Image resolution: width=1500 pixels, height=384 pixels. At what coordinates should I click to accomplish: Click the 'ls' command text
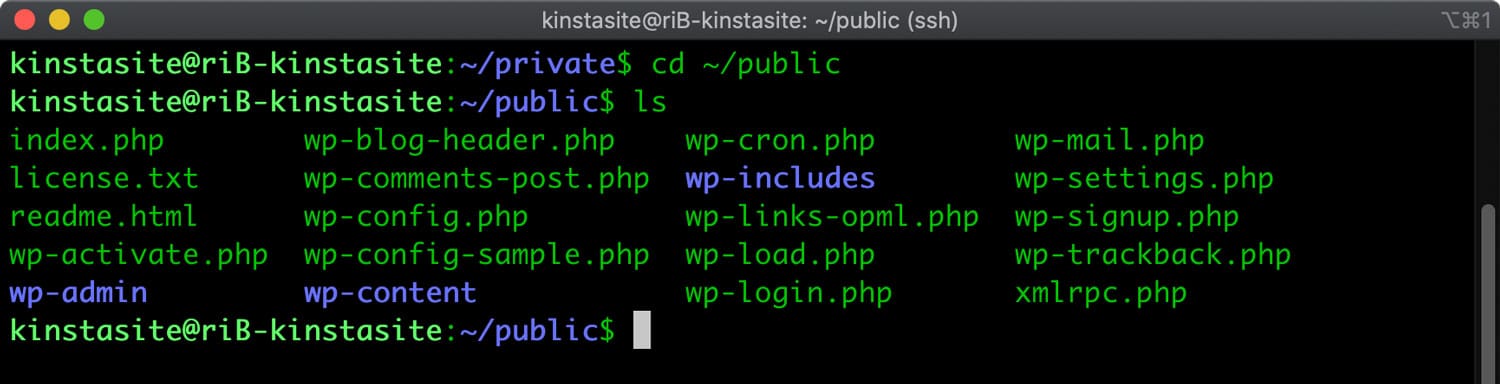point(650,103)
